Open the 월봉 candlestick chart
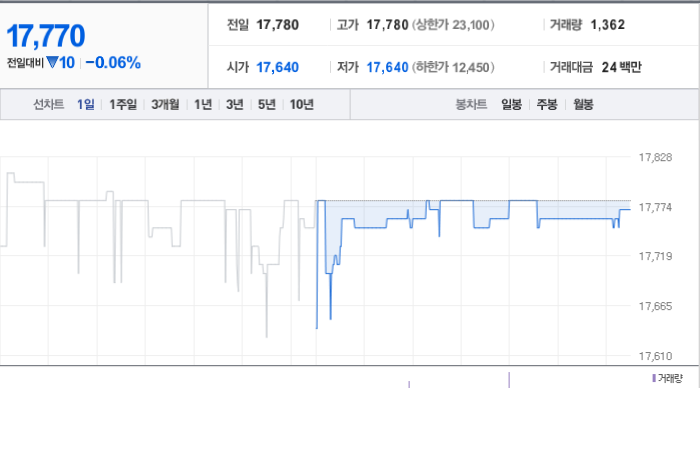Image resolution: width=700 pixels, height=450 pixels. [583, 104]
